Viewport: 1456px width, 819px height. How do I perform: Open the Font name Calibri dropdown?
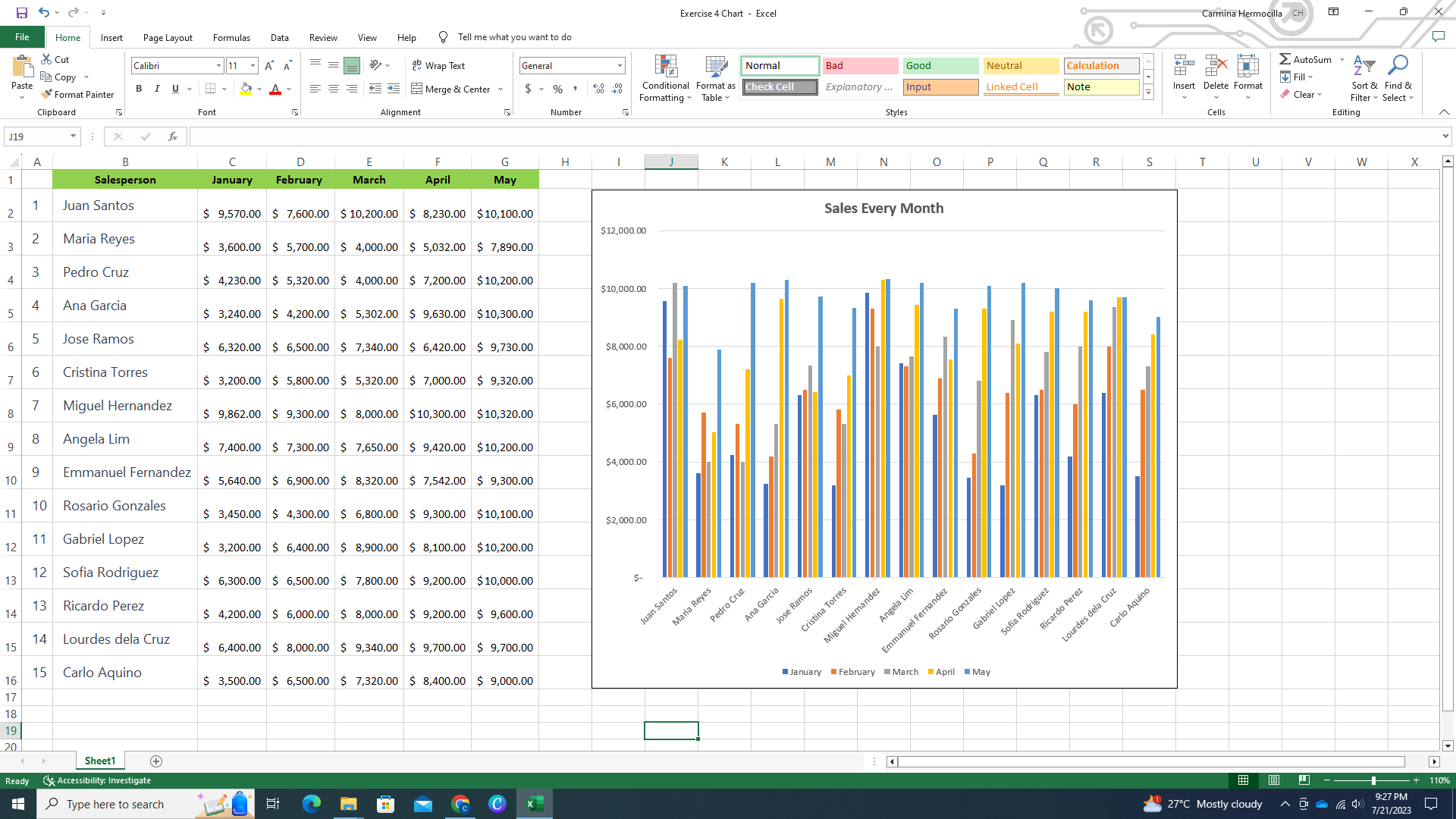pos(219,66)
